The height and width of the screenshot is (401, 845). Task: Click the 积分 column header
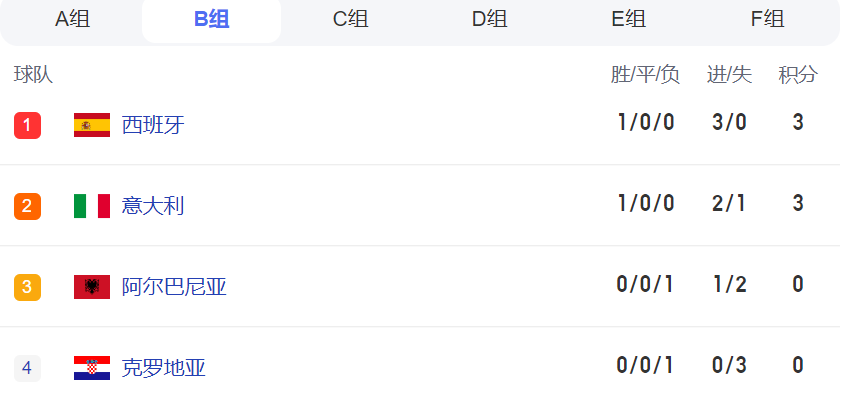tap(798, 74)
